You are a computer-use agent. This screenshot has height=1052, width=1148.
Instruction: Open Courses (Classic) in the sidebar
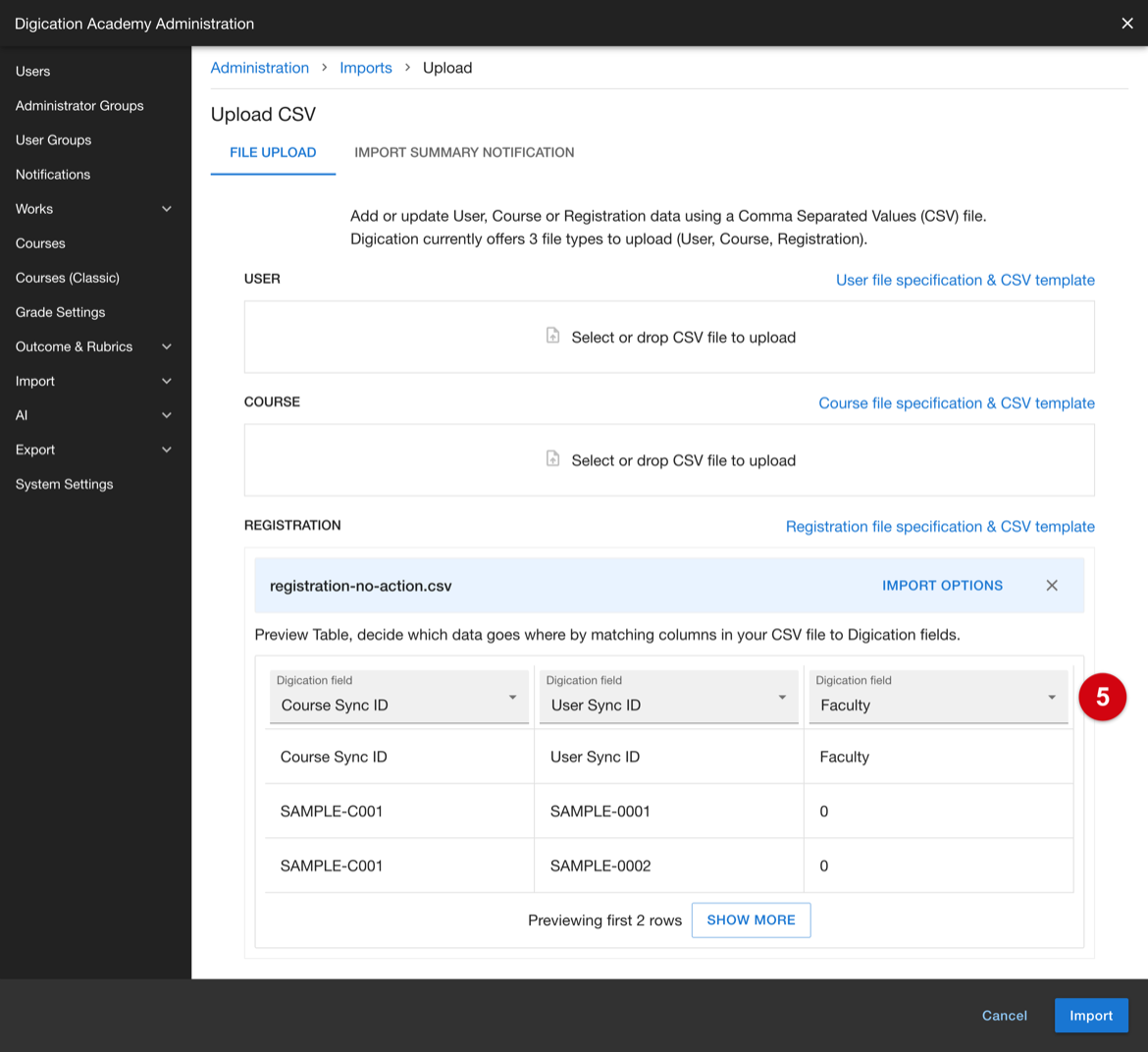[x=68, y=278]
